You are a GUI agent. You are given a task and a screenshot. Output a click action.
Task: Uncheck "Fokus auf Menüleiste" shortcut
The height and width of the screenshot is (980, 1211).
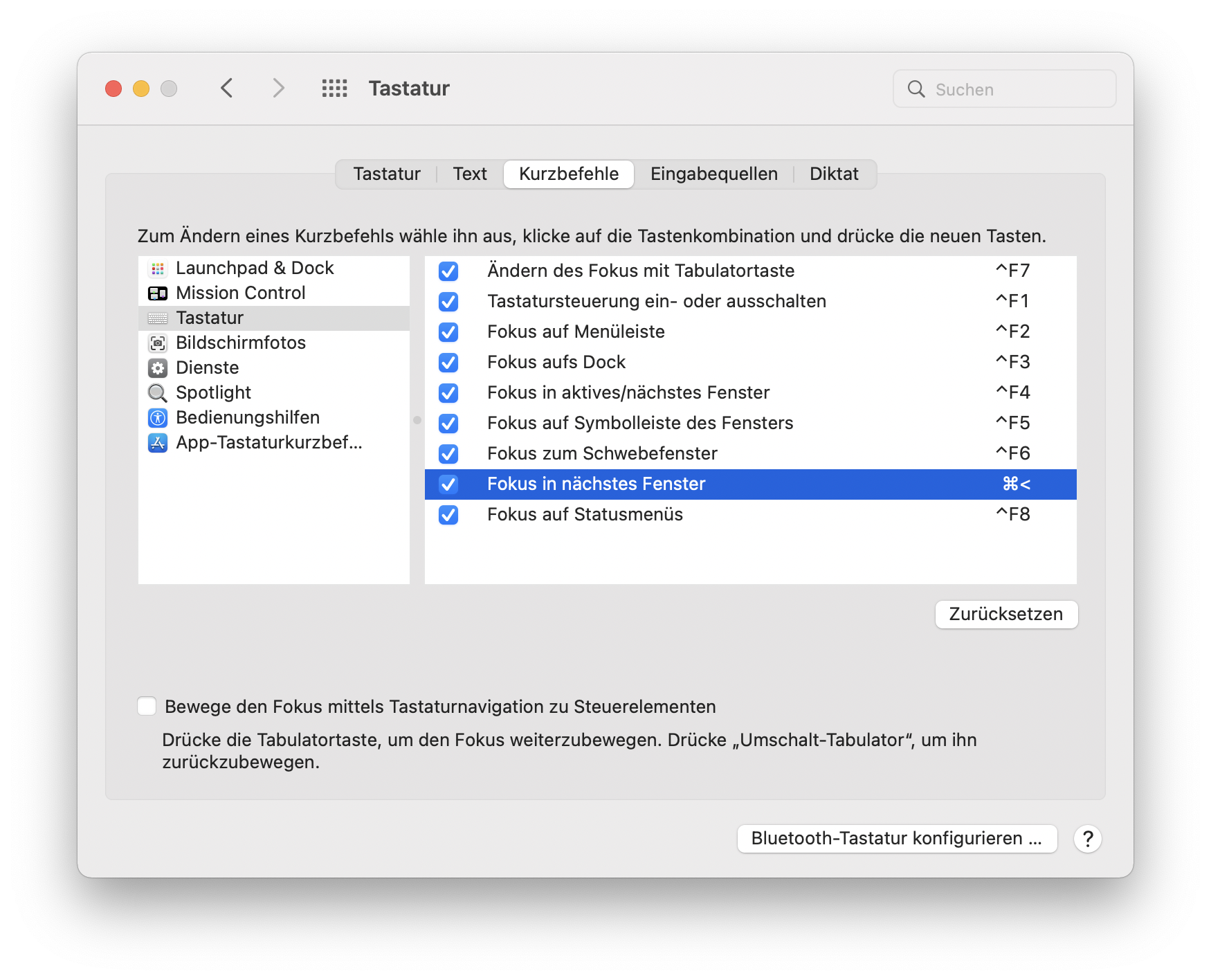pos(448,332)
